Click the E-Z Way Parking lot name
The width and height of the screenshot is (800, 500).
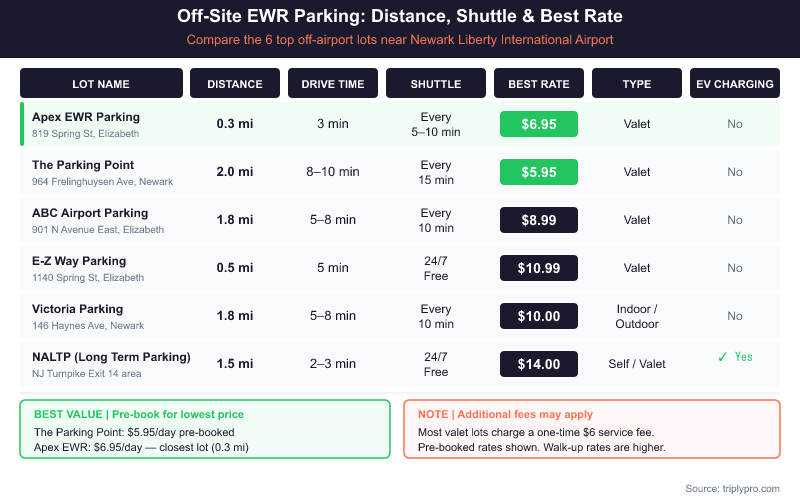(79, 261)
